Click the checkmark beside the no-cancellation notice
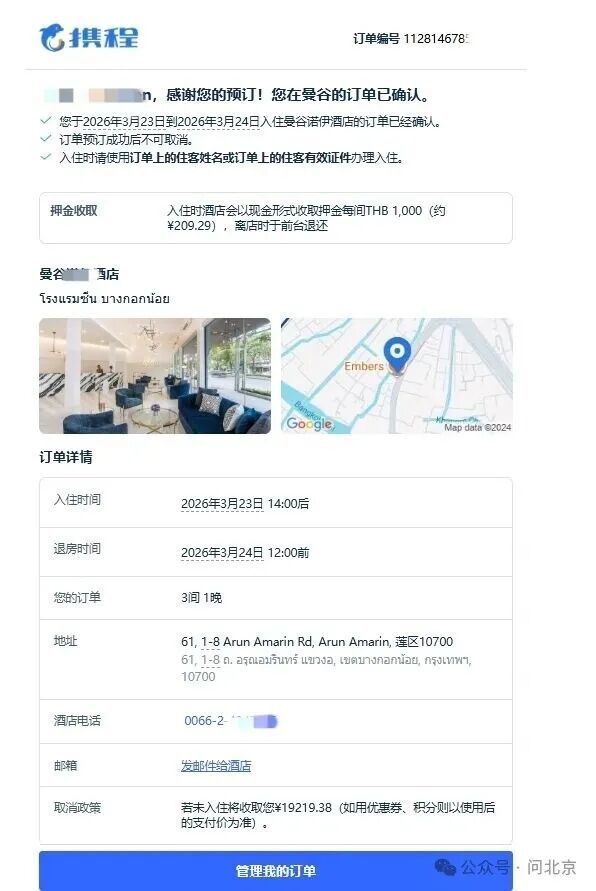This screenshot has height=891, width=596. click(45, 139)
